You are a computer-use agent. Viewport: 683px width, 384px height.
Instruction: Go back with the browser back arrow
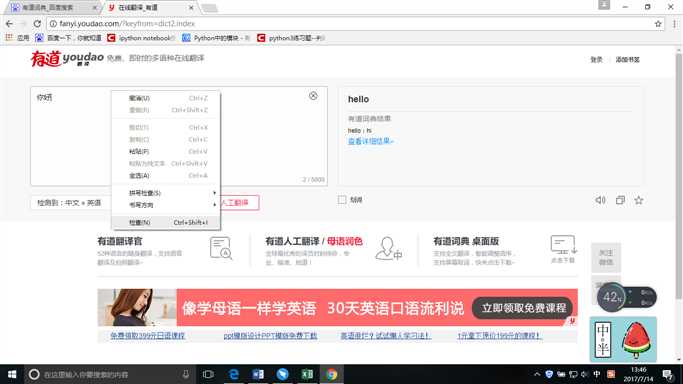(x=10, y=24)
